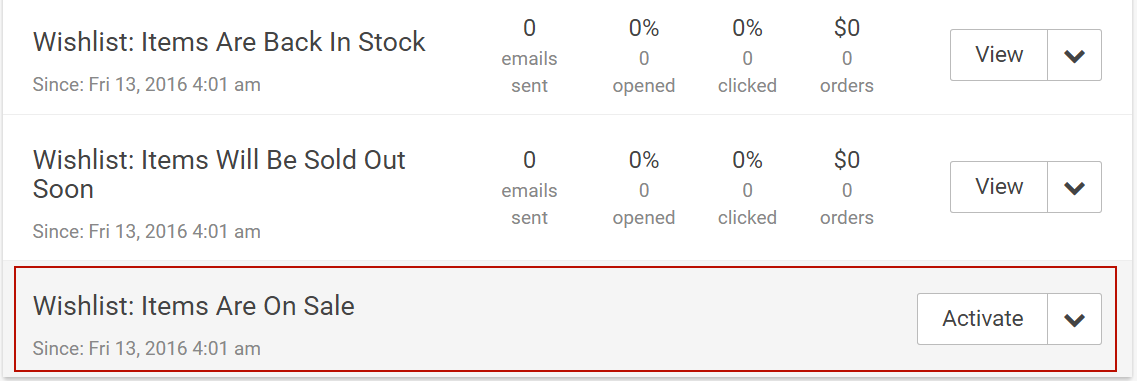The image size is (1137, 381).
Task: Click clicked percentage for Back In Stock
Action: (x=747, y=28)
